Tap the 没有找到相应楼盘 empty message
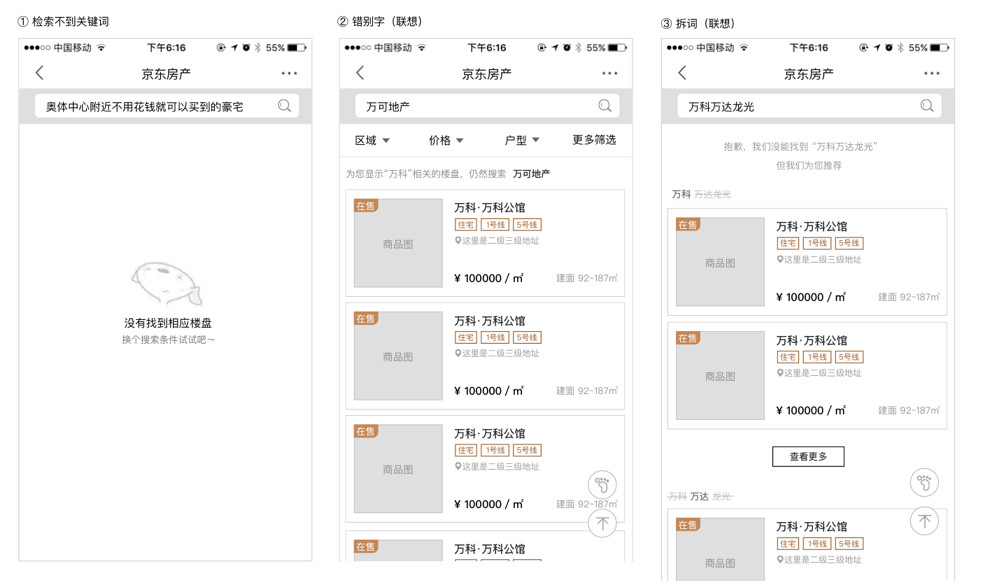 [x=168, y=323]
